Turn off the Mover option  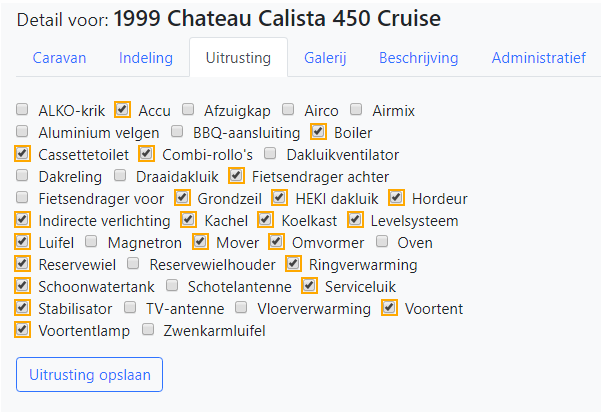tap(201, 242)
